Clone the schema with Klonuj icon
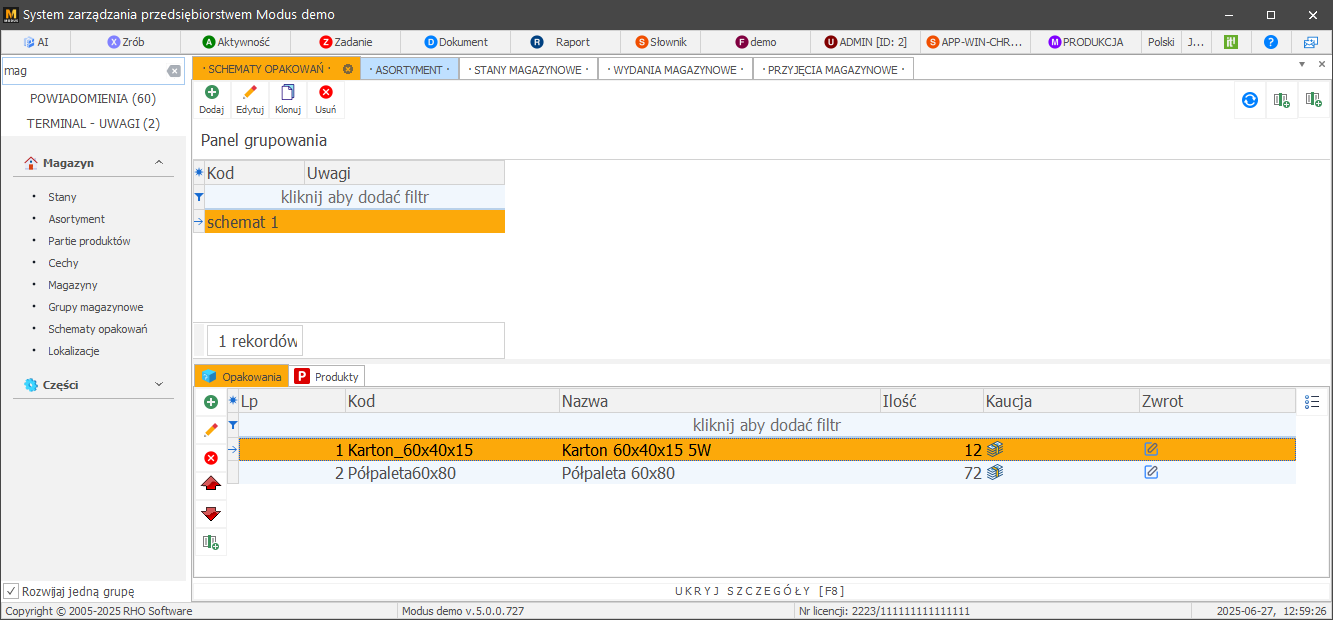Viewport: 1333px width, 620px height. 288,99
